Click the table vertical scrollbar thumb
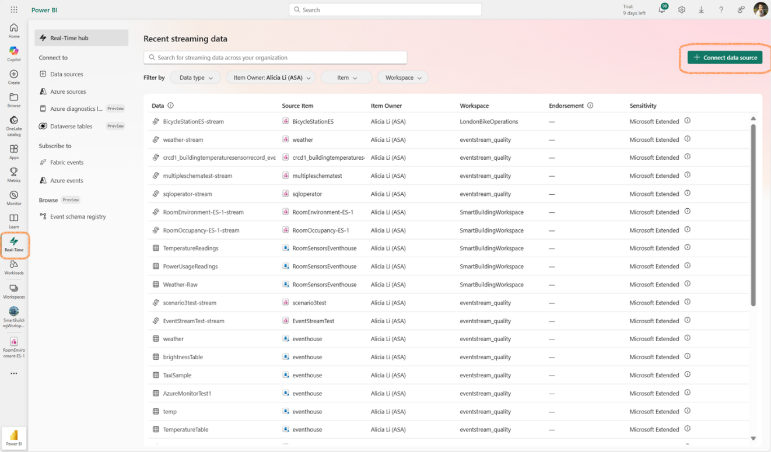Image resolution: width=771 pixels, height=452 pixels. (x=753, y=214)
